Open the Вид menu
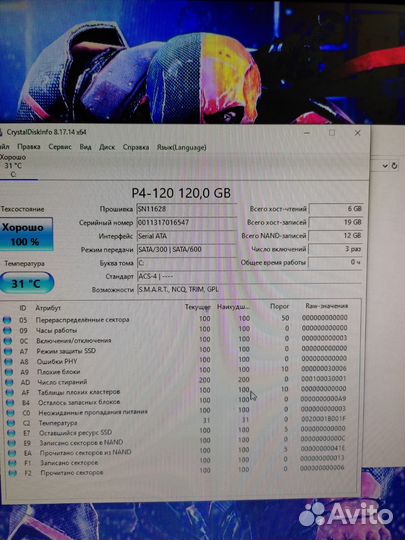 tap(85, 147)
